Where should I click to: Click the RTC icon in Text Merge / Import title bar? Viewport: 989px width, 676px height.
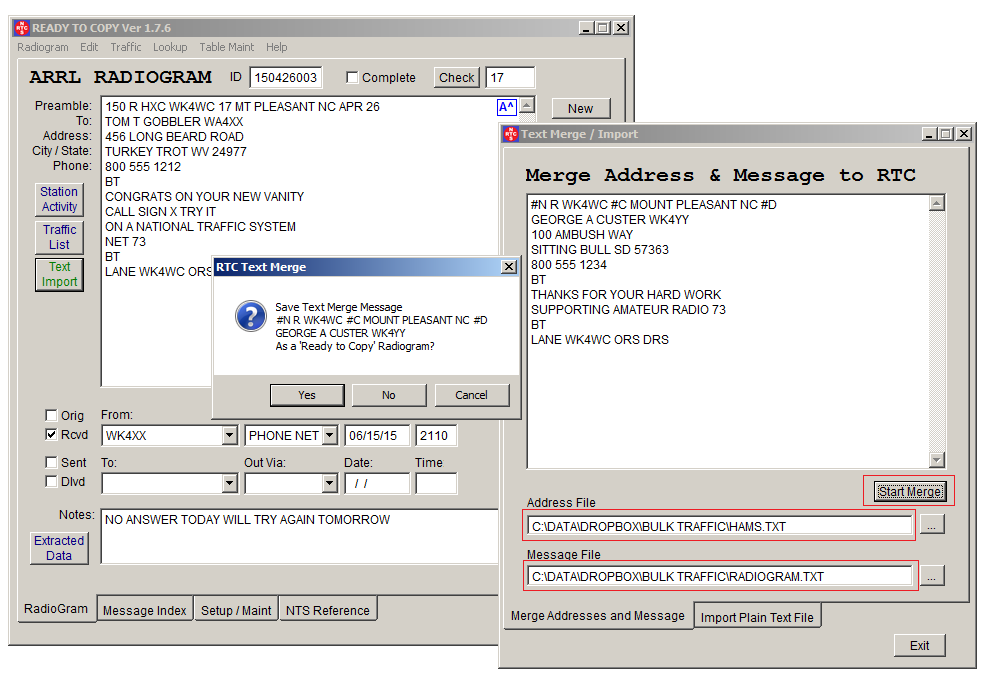point(511,134)
